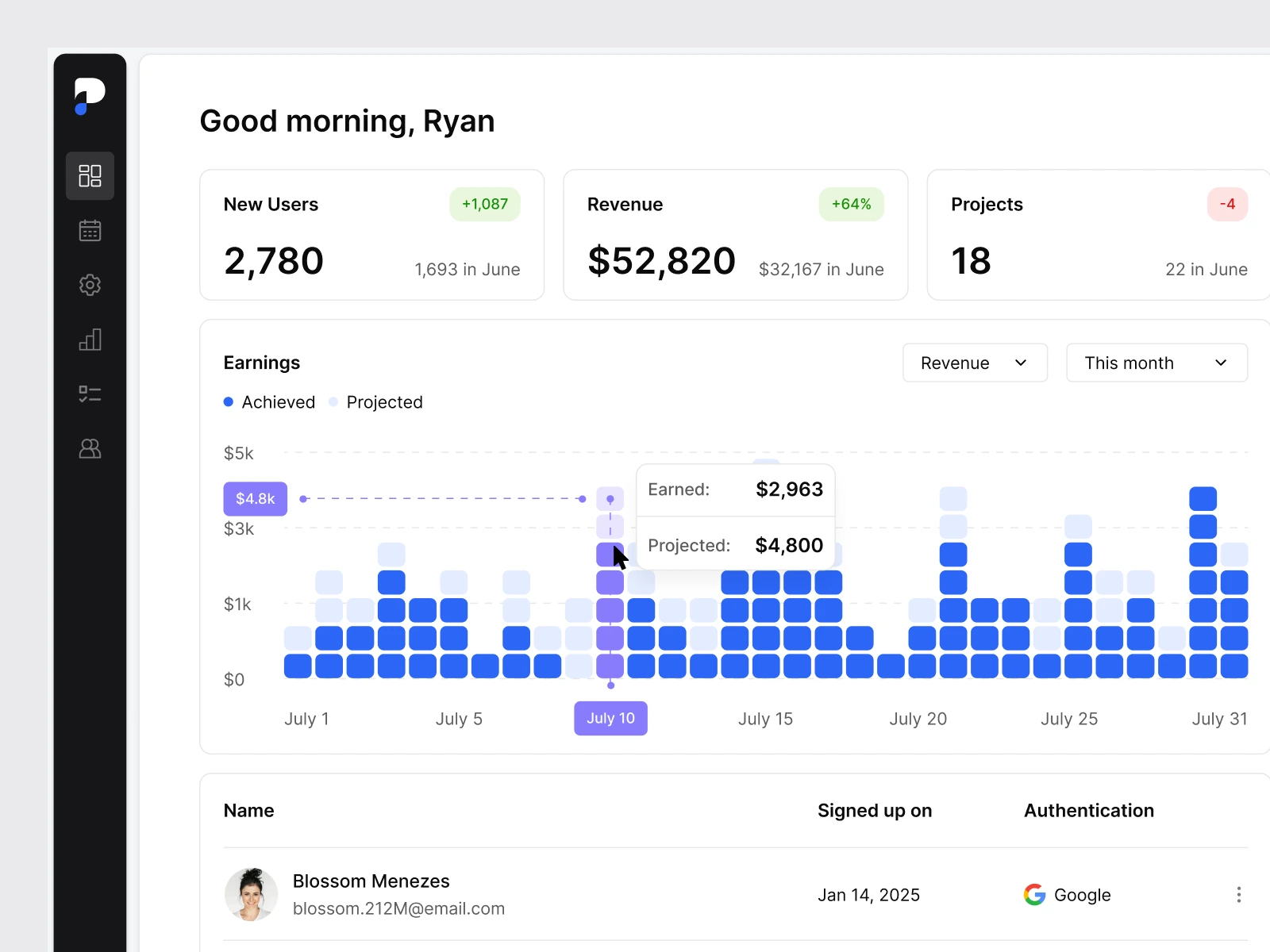Click the P logo at top of sidebar

[x=90, y=94]
